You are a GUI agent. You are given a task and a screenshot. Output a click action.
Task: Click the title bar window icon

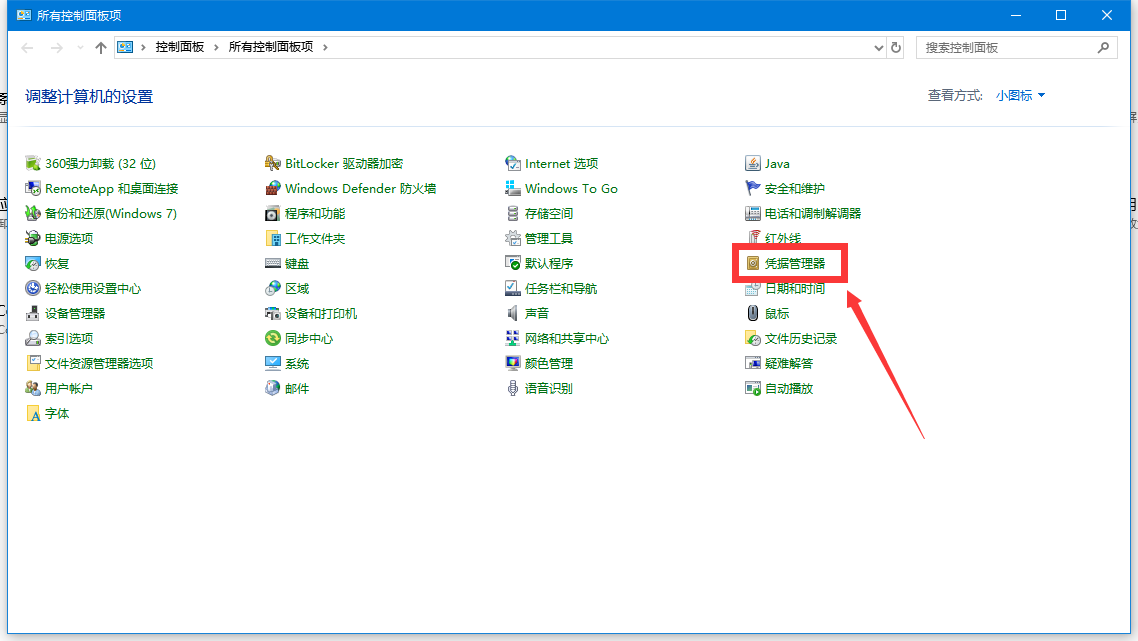(x=24, y=15)
